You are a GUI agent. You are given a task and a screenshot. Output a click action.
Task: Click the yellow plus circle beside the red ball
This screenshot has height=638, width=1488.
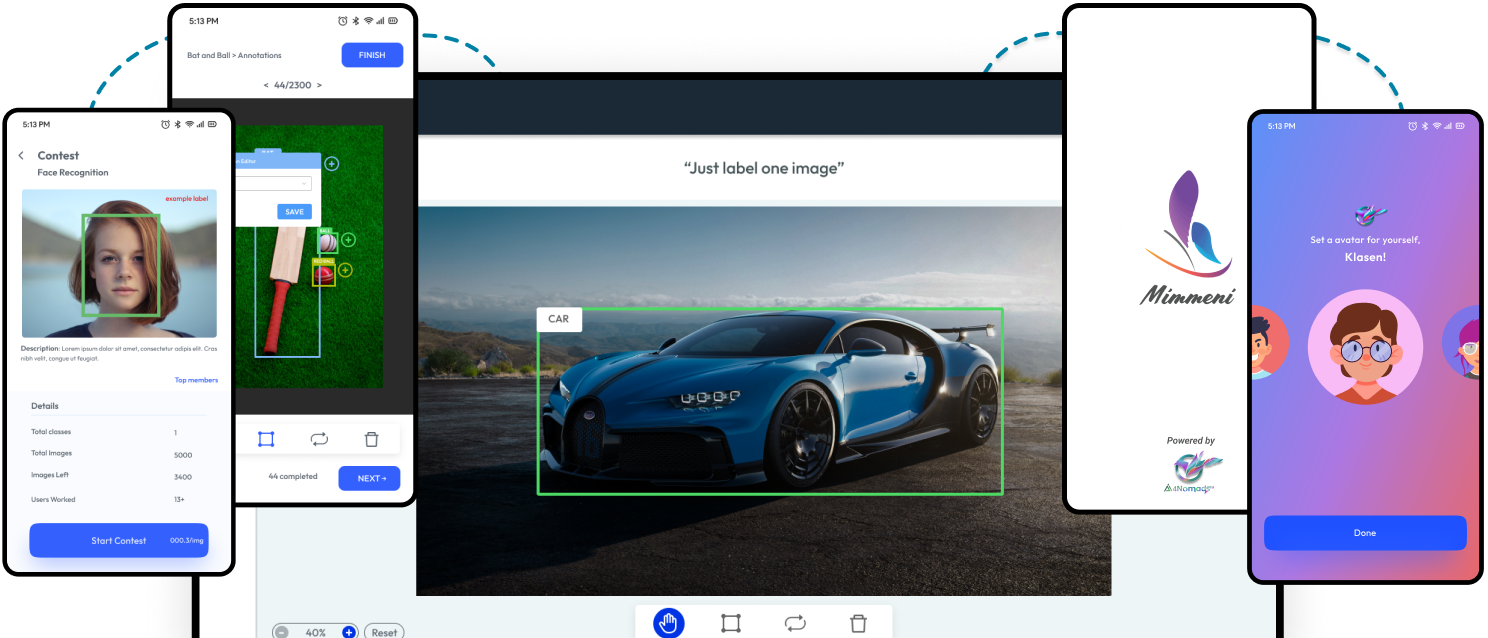[x=345, y=270]
